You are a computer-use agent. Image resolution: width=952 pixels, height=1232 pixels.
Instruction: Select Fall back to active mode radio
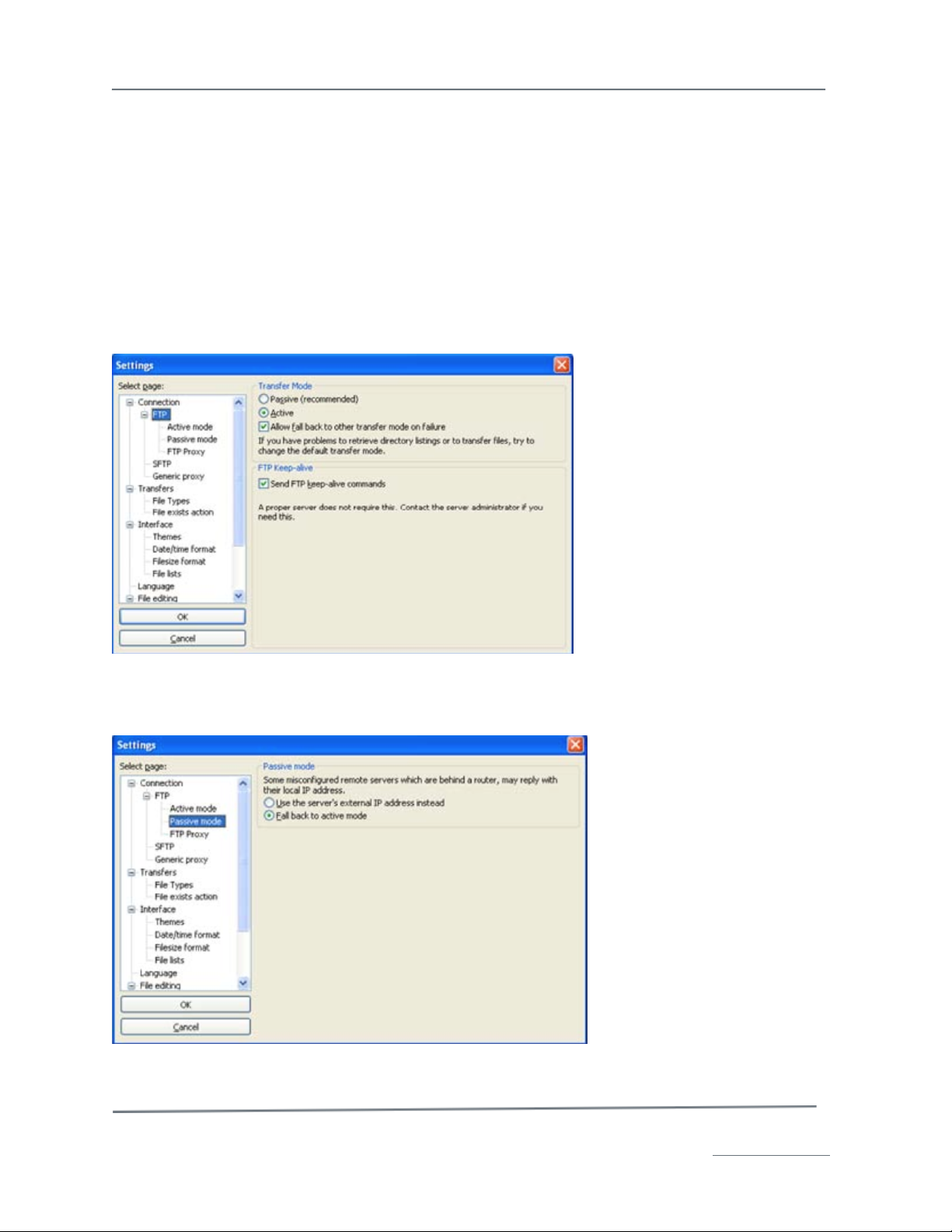[269, 815]
